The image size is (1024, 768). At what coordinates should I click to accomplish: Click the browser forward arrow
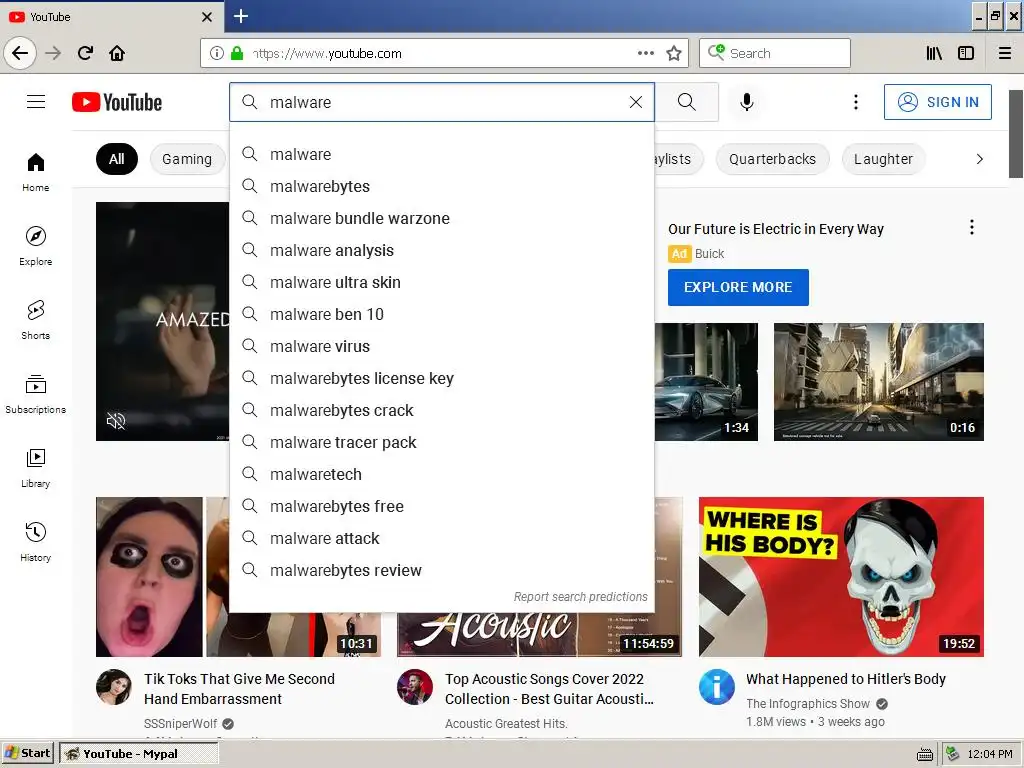(x=53, y=53)
